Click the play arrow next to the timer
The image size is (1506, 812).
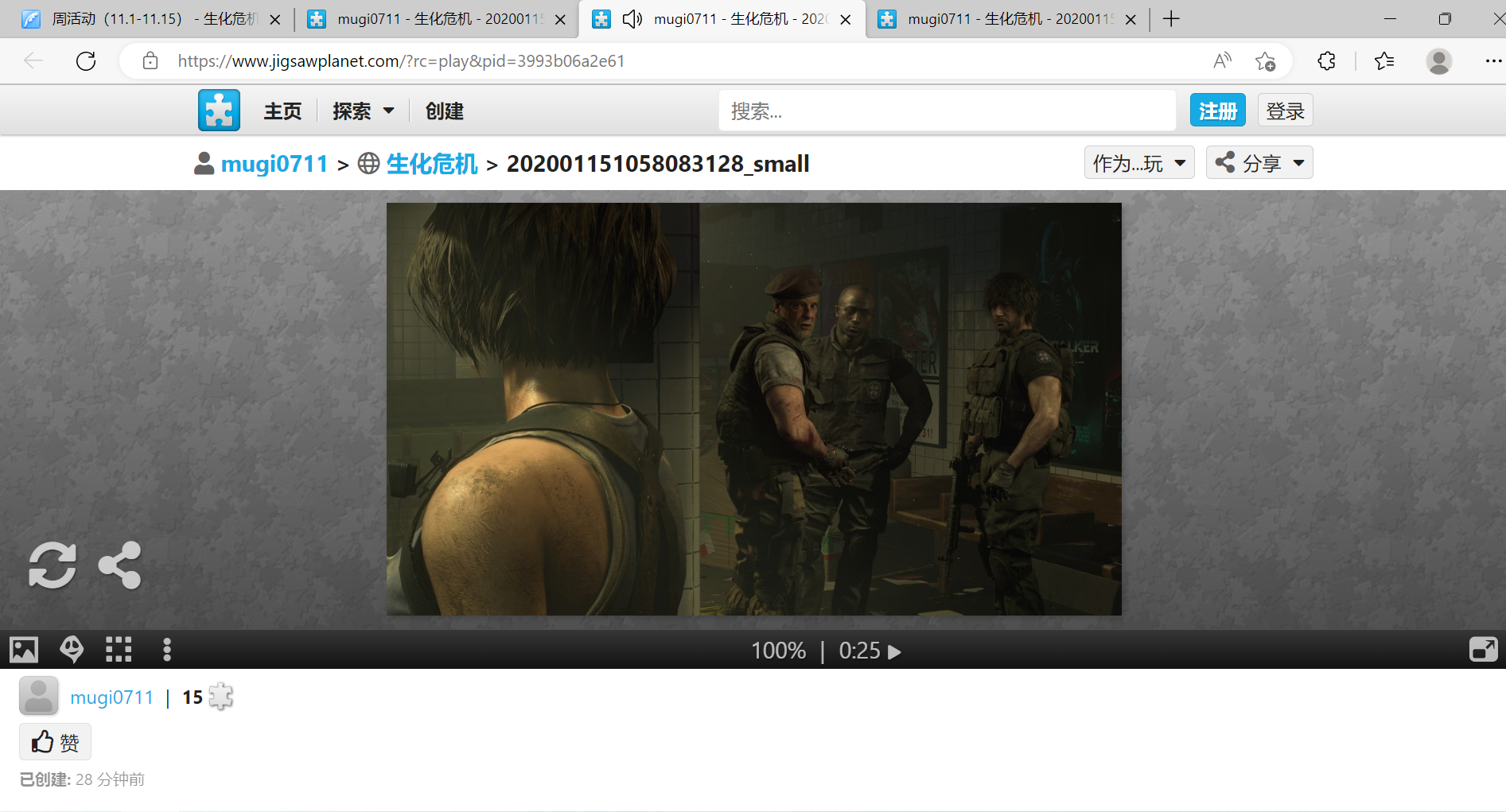[x=895, y=651]
